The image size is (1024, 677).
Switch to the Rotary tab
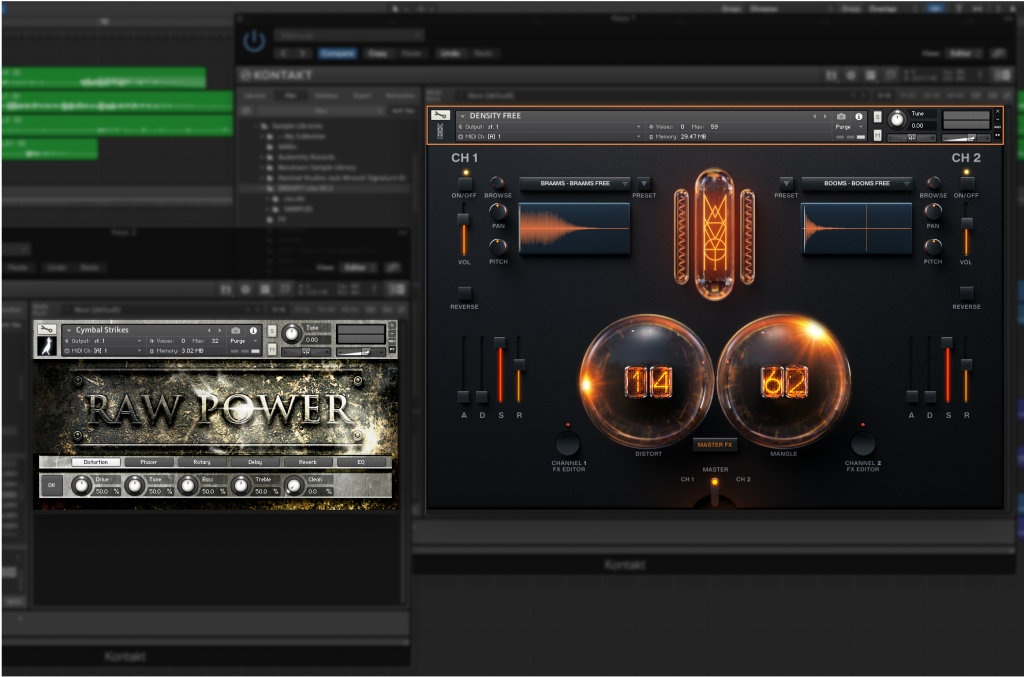coord(202,462)
